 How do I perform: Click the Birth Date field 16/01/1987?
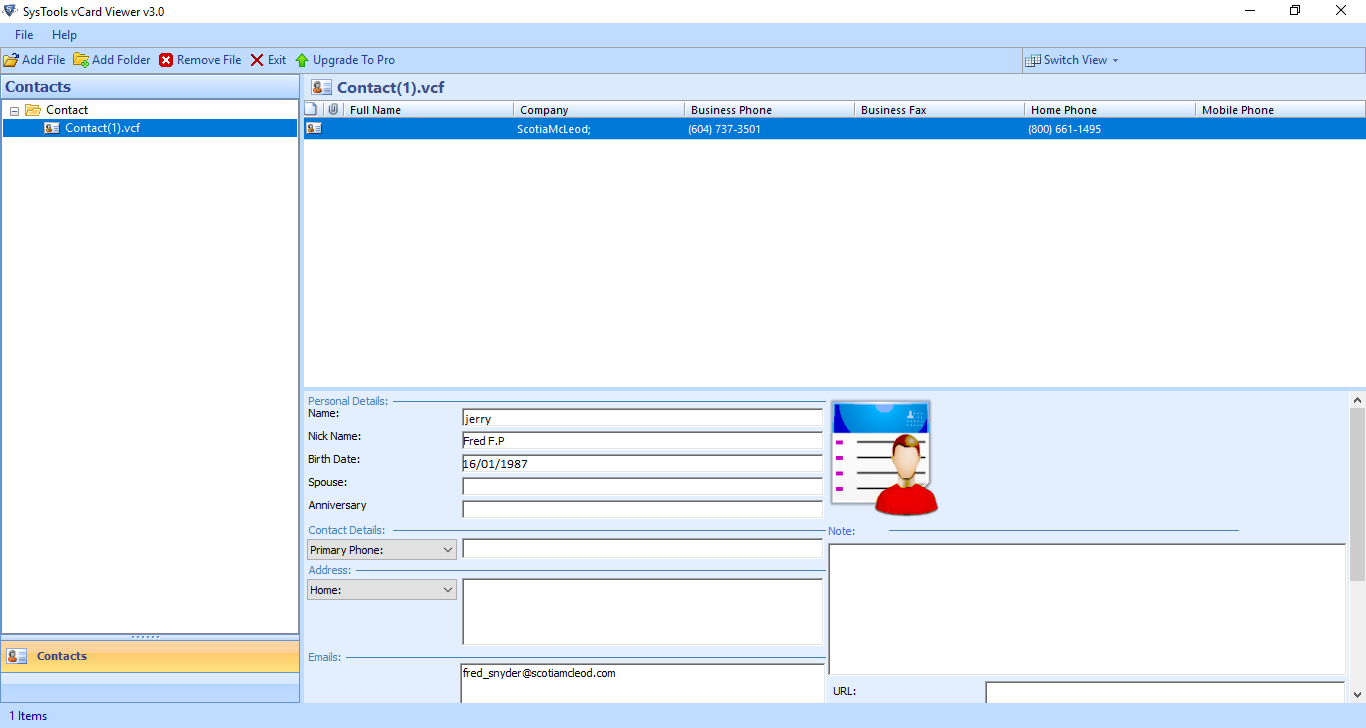point(642,464)
